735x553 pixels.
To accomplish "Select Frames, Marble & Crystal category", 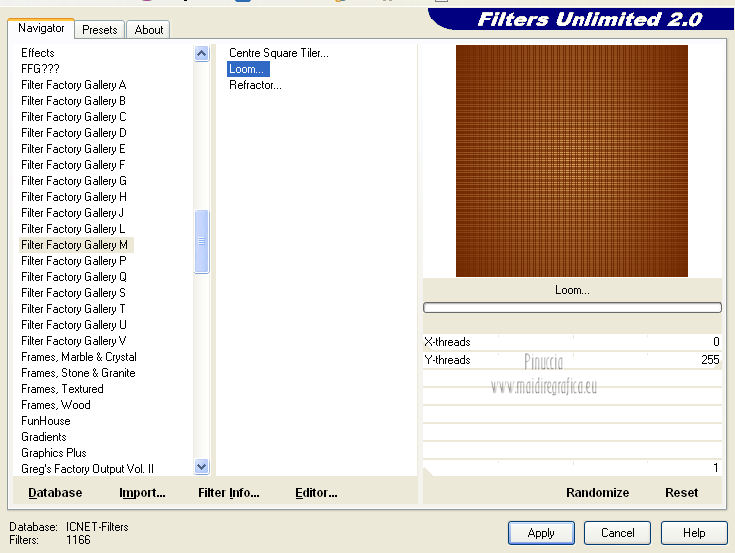I will click(x=79, y=357).
